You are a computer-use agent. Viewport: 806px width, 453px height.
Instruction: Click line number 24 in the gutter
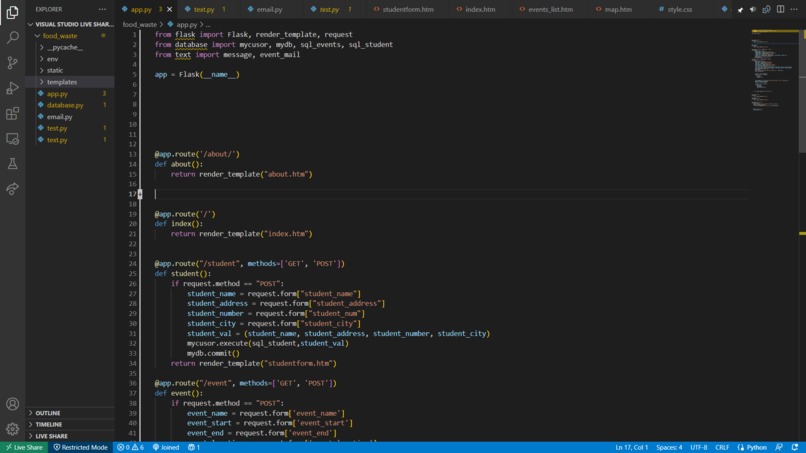132,264
